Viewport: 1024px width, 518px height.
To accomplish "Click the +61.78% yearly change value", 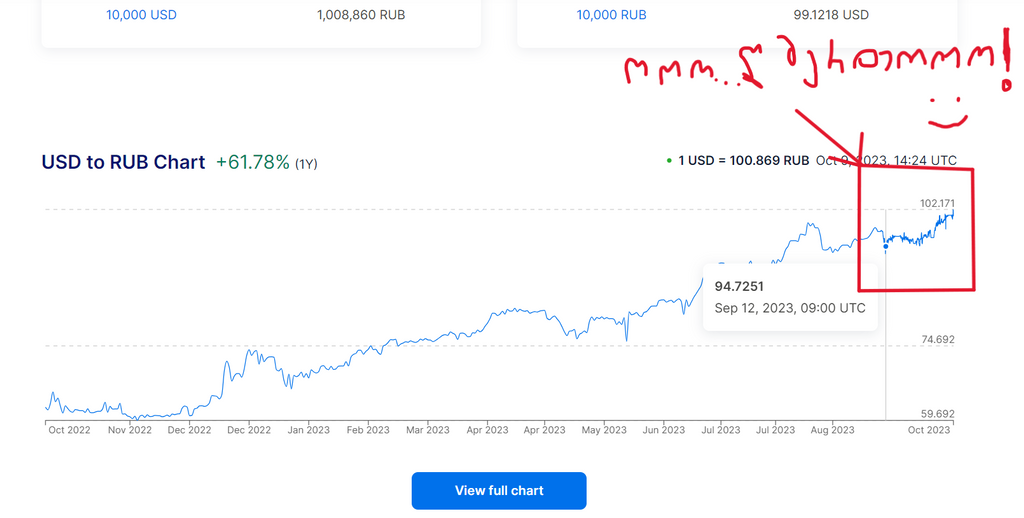I will pos(252,162).
